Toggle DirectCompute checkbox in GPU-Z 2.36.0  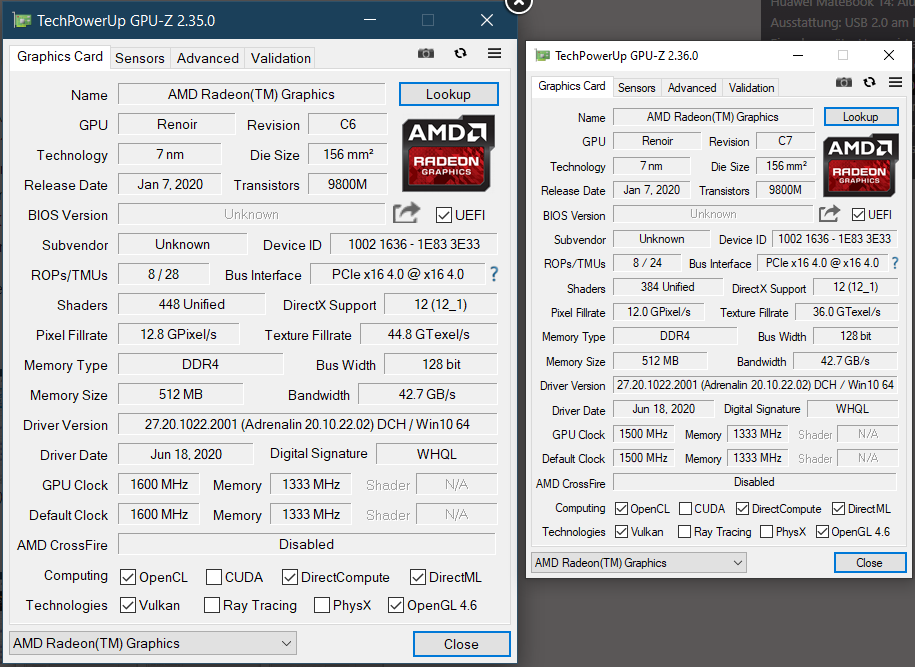coord(742,509)
